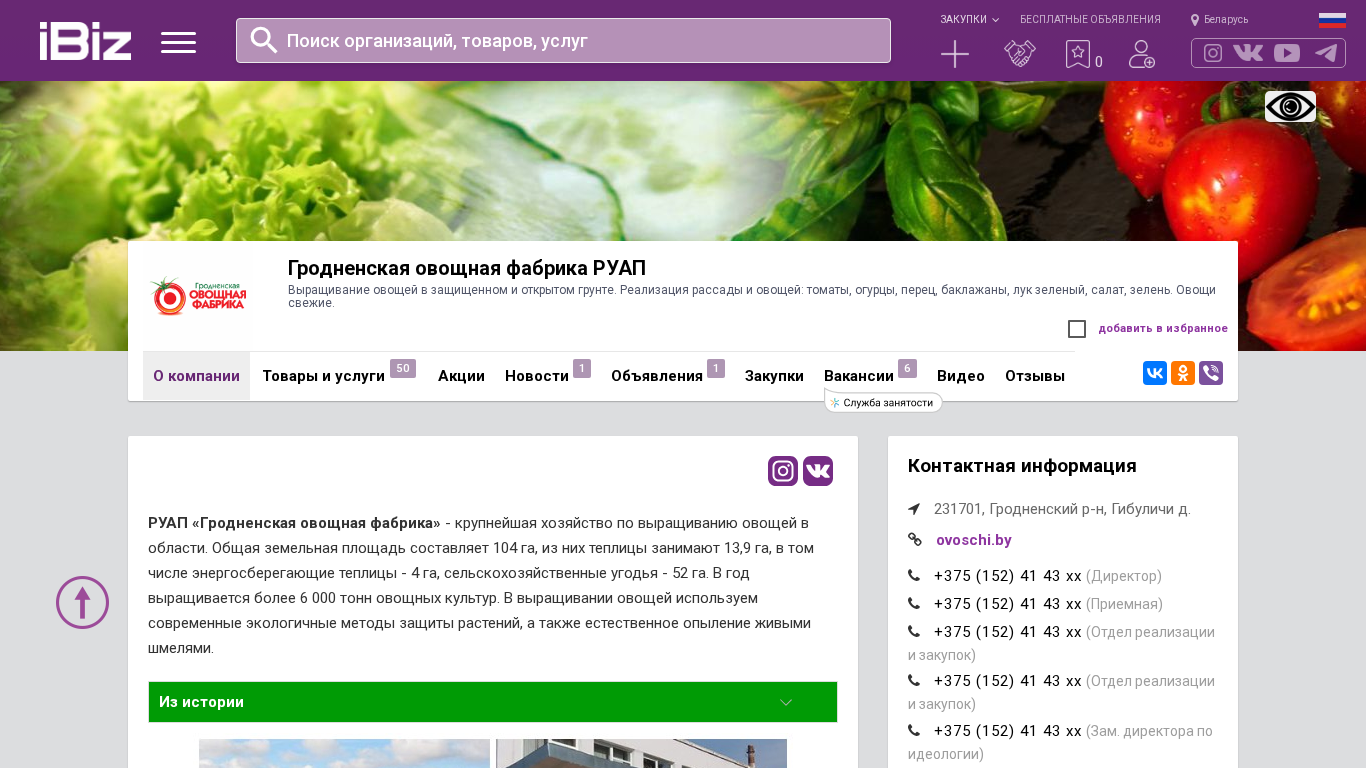Click the Гродненская овощная фабрика company logo
Screen dimensions: 1366x768
[x=198, y=296]
